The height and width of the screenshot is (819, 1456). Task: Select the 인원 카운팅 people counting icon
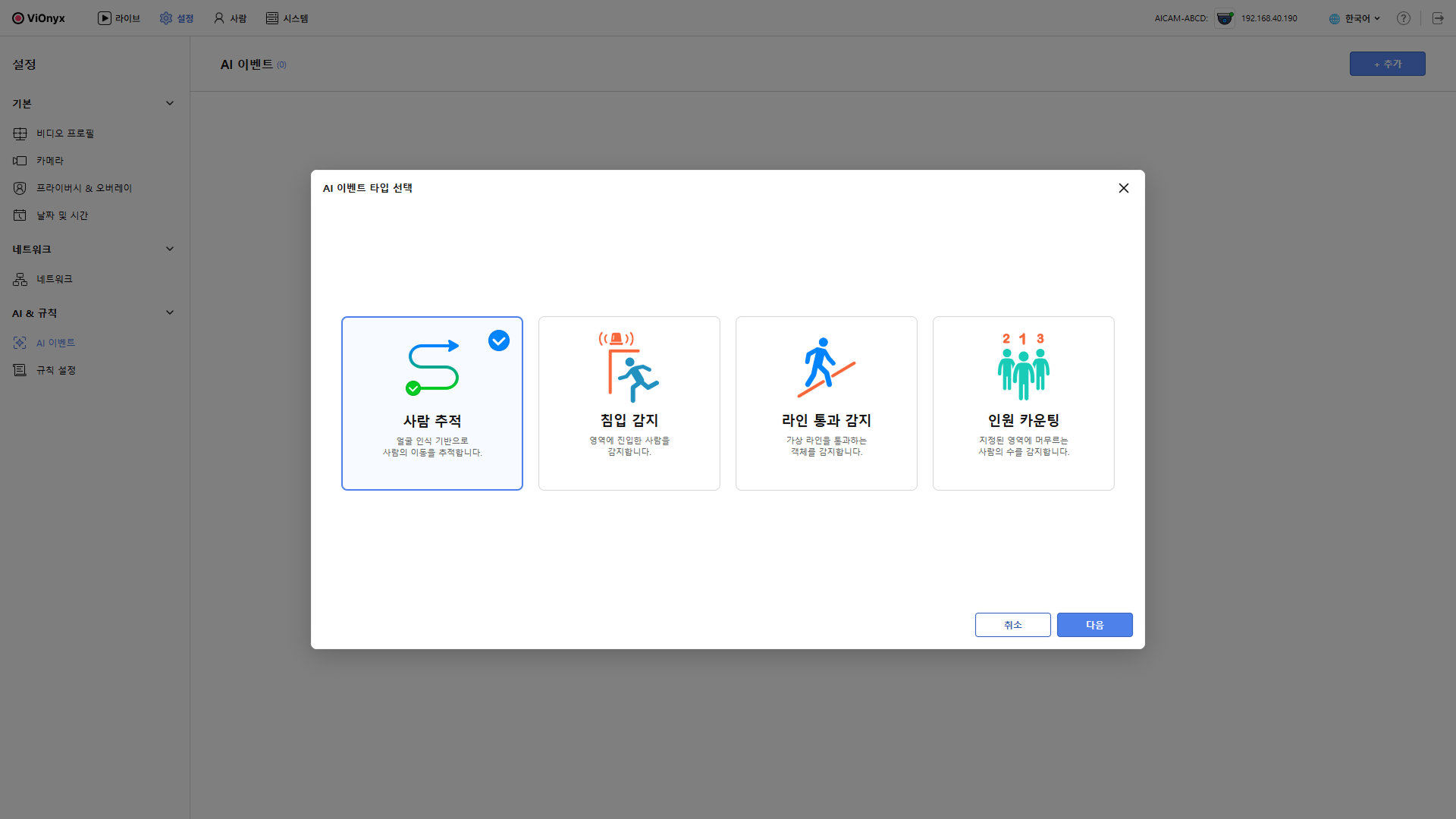tap(1023, 367)
